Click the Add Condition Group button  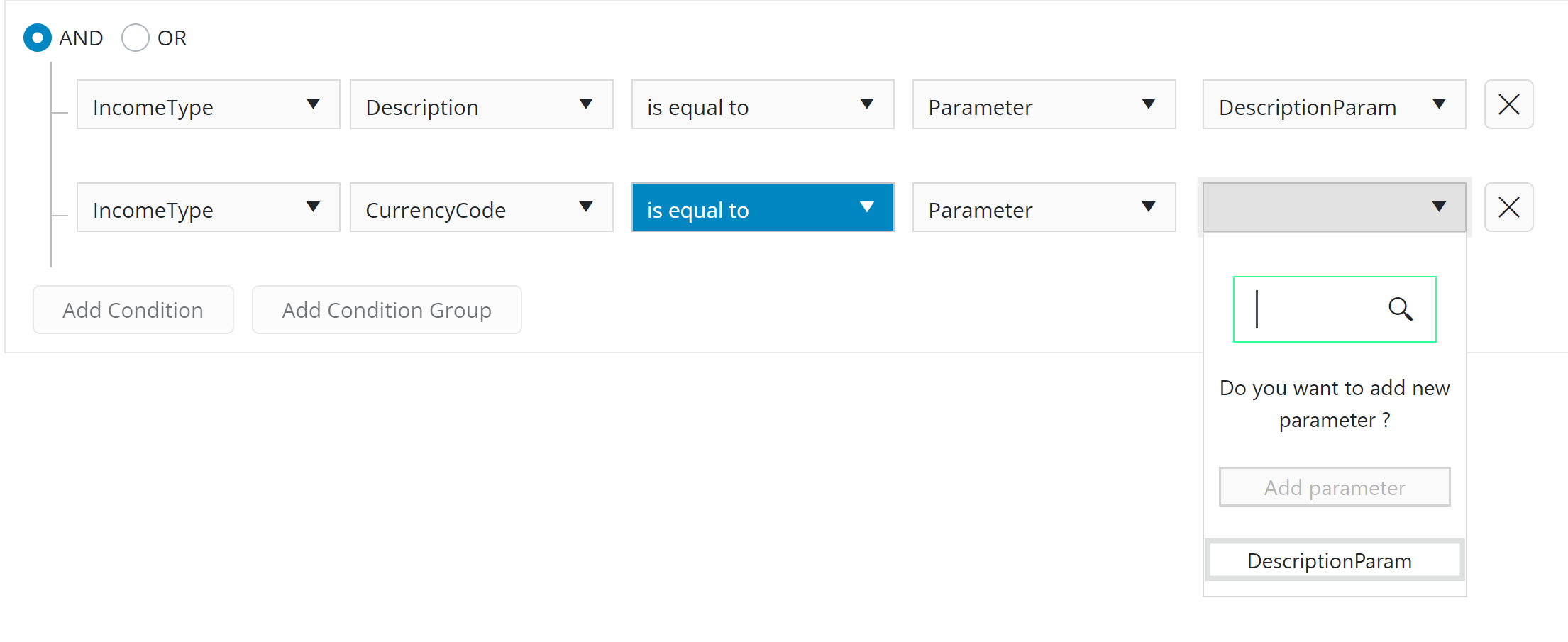coord(387,310)
